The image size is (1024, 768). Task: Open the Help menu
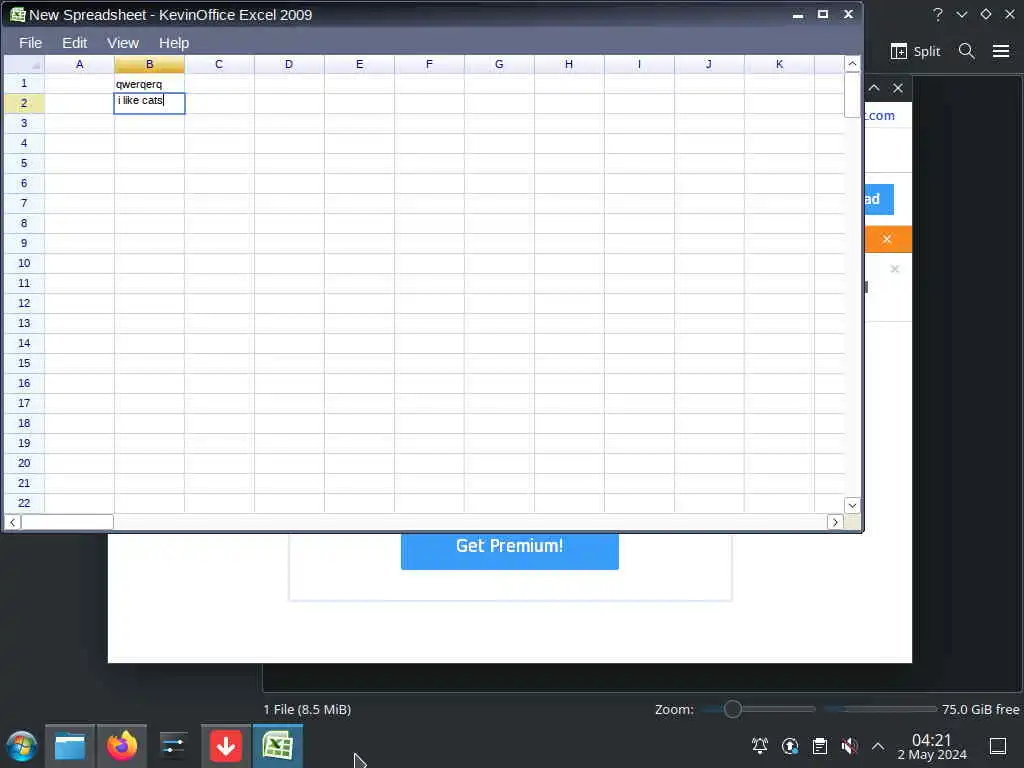tap(174, 43)
